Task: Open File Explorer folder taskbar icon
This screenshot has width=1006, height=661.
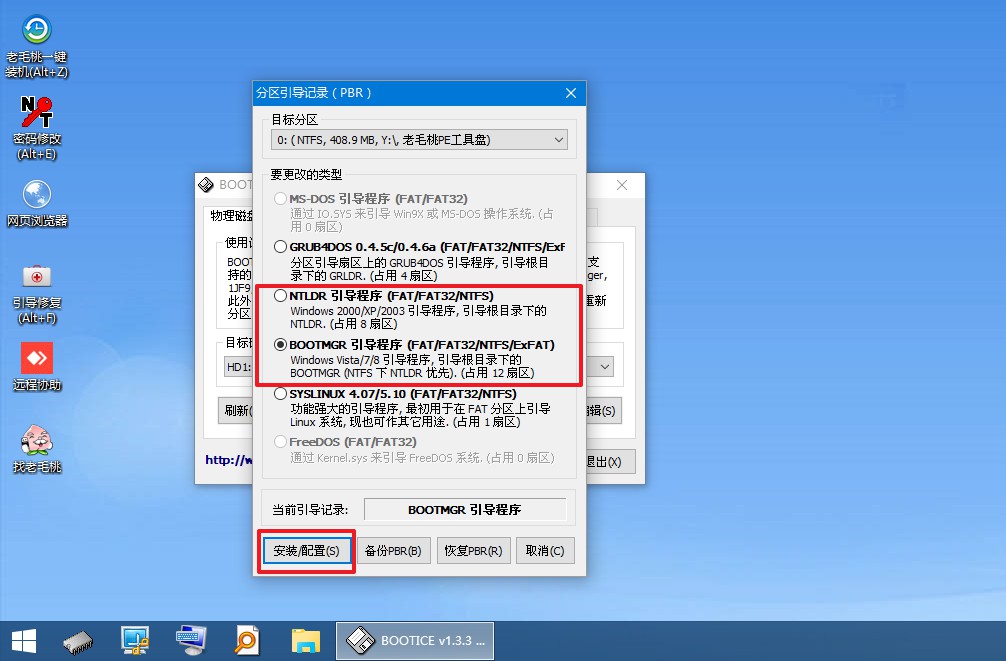Action: click(x=305, y=640)
